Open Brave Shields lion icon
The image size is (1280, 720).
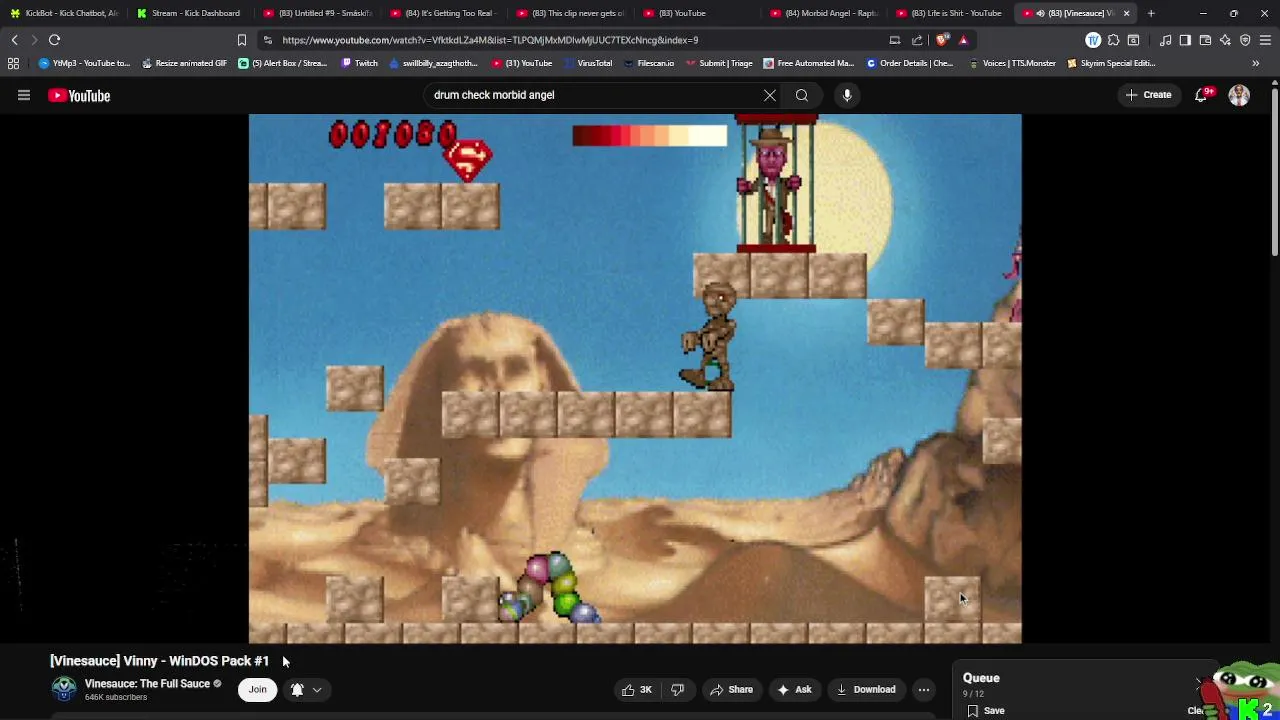942,40
